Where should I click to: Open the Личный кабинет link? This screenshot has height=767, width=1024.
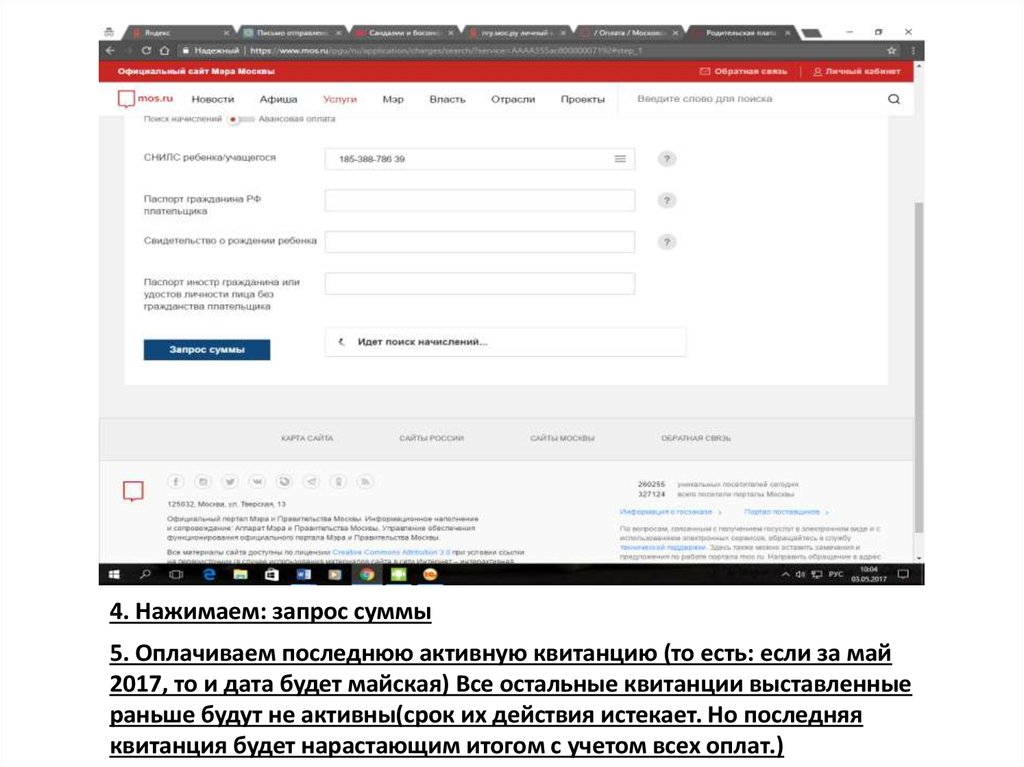coord(857,71)
